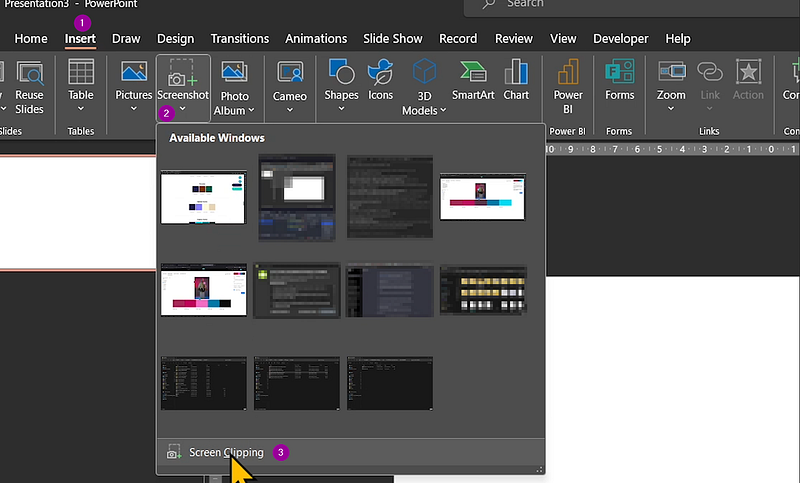
Task: Open the Design tab
Action: click(176, 39)
